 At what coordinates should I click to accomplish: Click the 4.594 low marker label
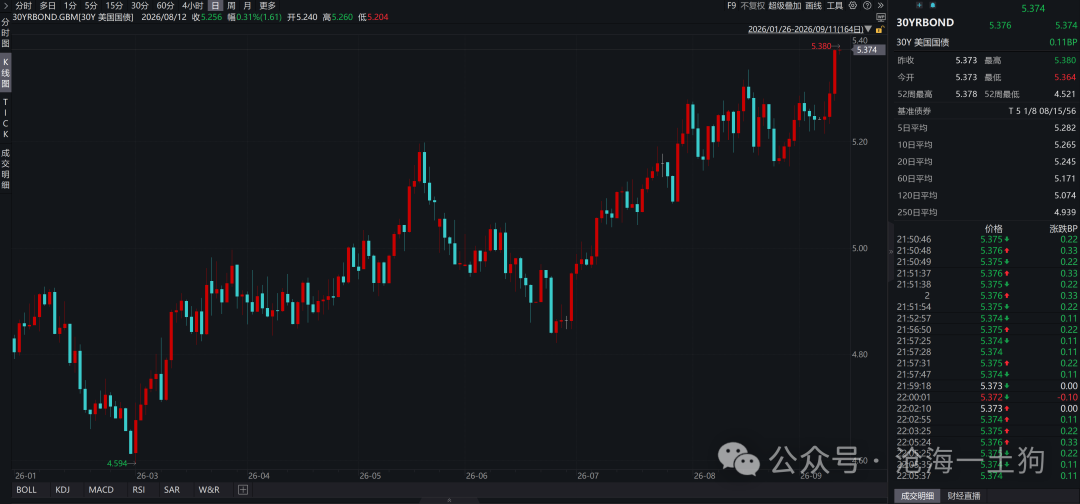click(x=117, y=463)
